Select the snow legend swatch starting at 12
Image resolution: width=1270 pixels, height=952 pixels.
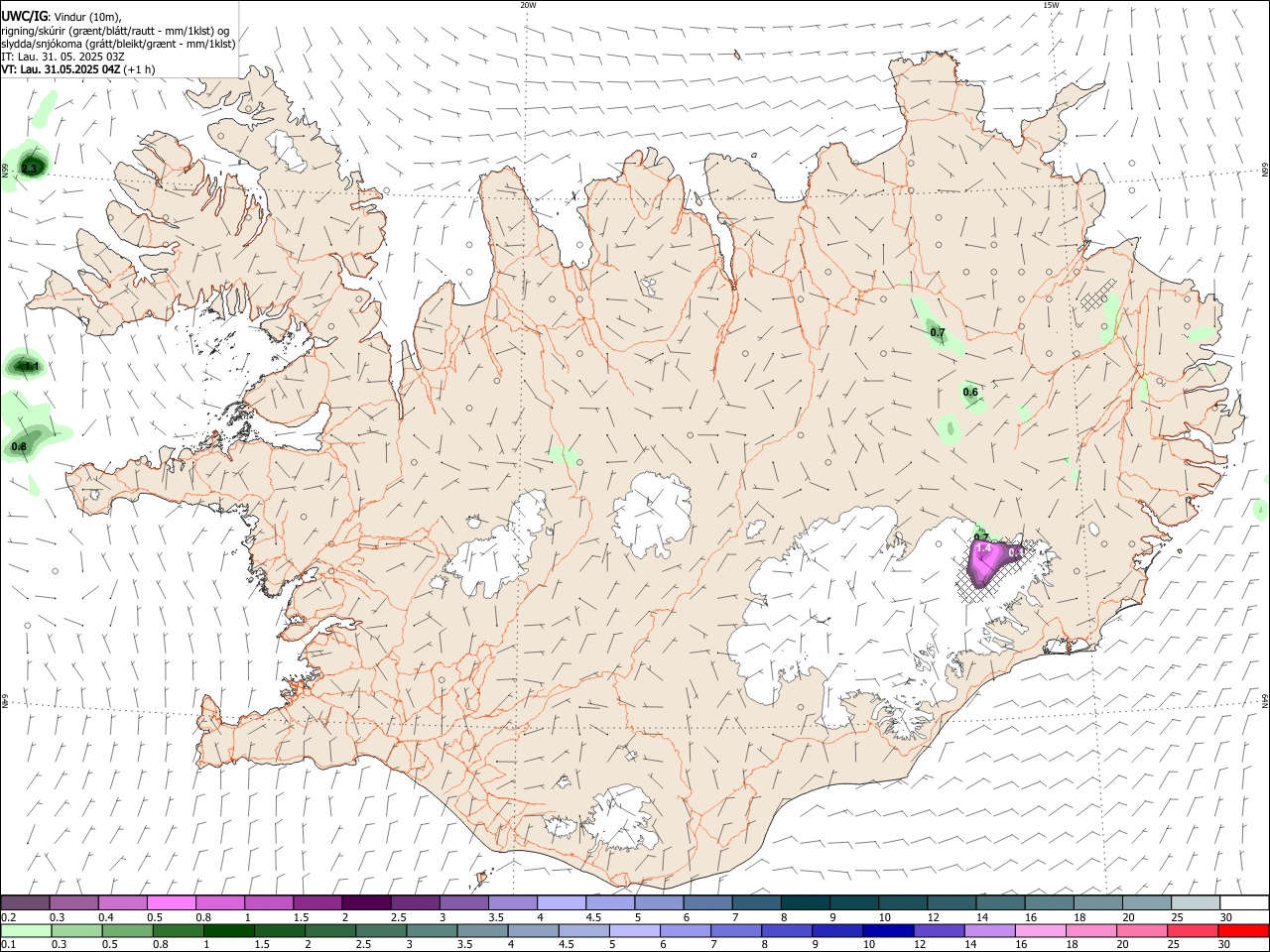click(951, 903)
